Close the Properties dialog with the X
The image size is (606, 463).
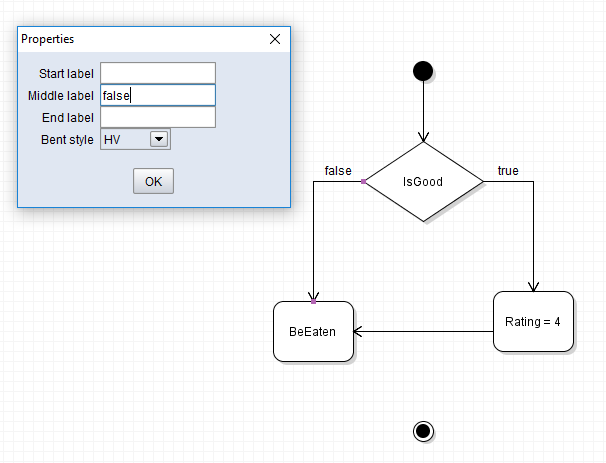click(x=275, y=39)
